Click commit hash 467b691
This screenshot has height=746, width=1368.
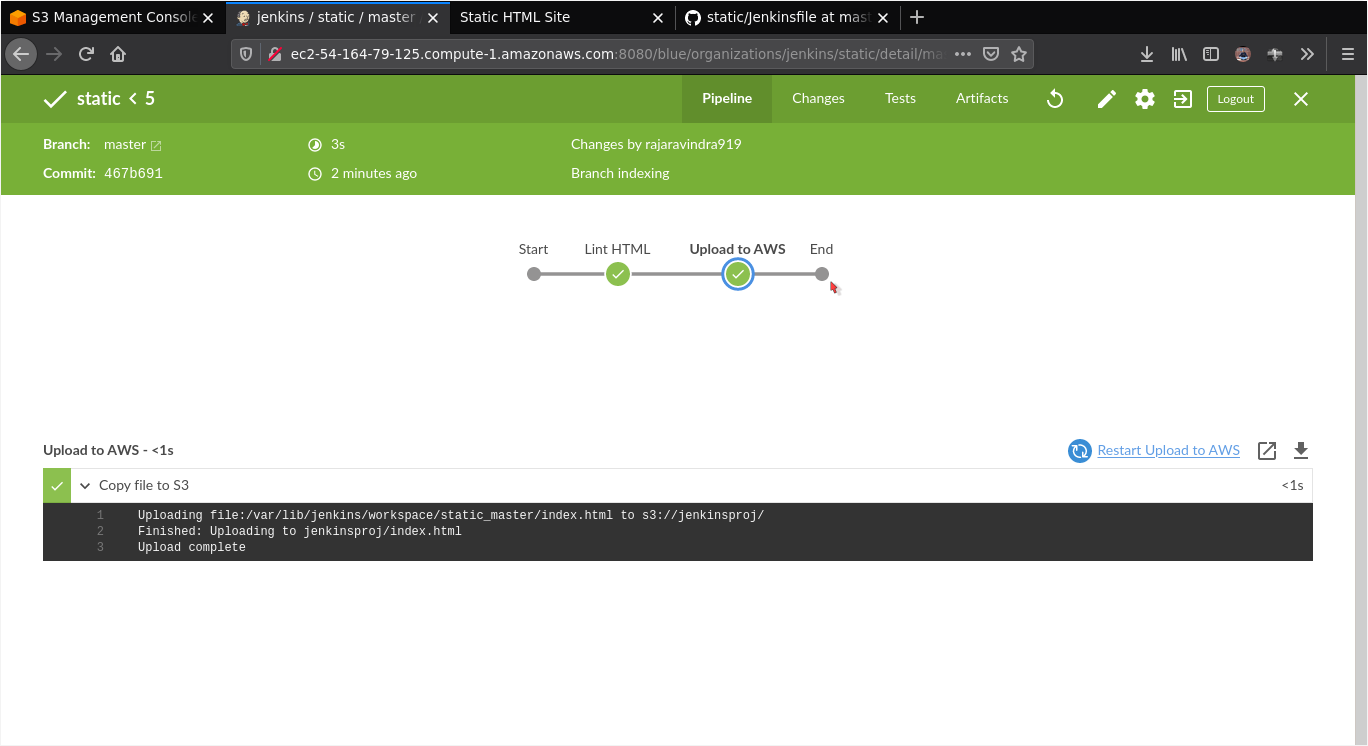[133, 173]
